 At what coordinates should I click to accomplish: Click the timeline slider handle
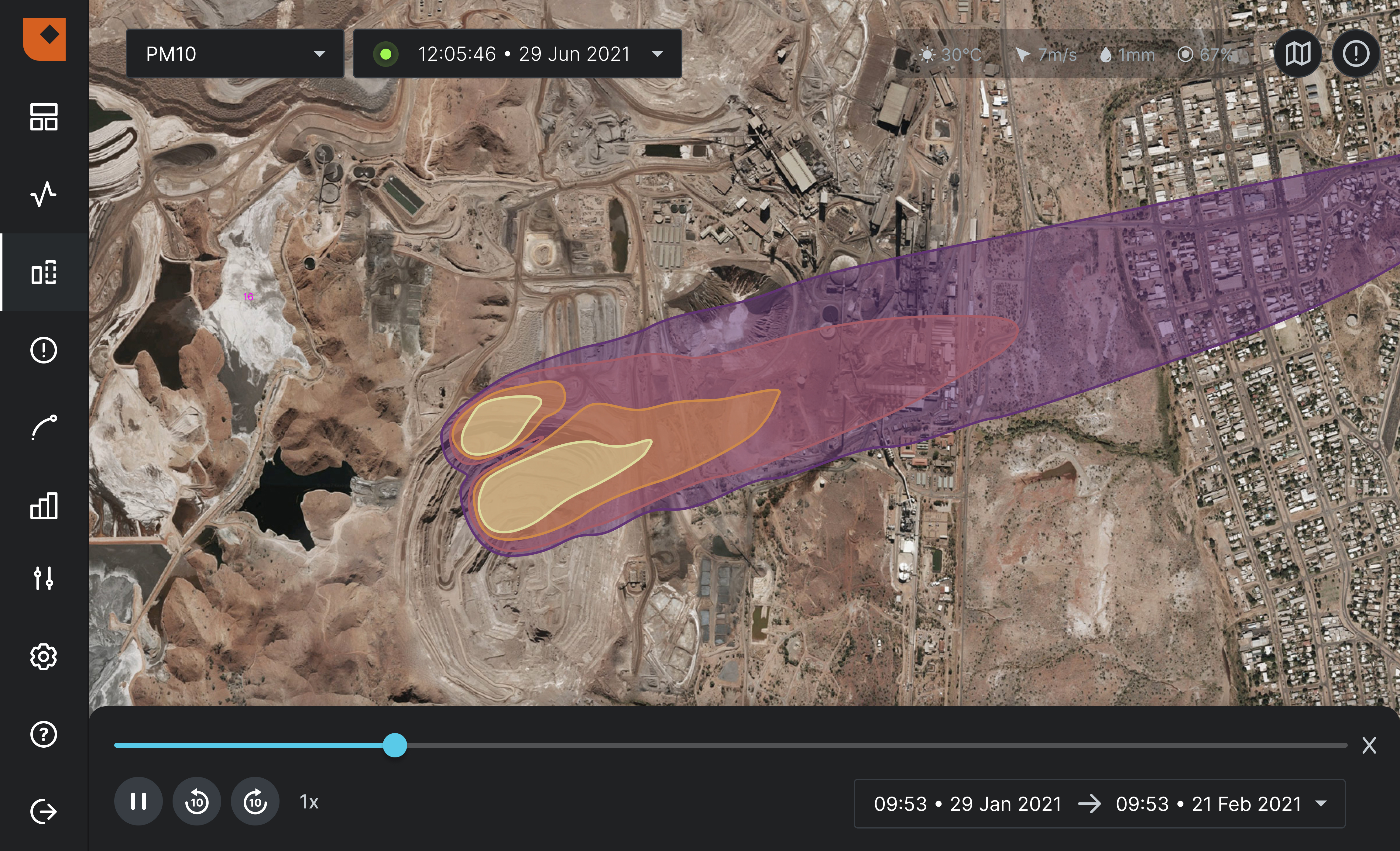click(395, 745)
